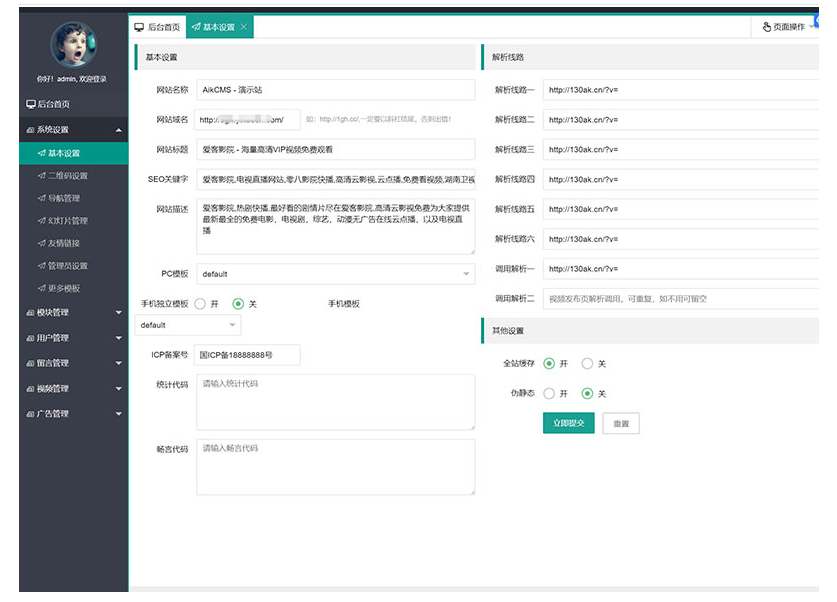Expand the 视频管理 sidebar menu

pos(73,388)
